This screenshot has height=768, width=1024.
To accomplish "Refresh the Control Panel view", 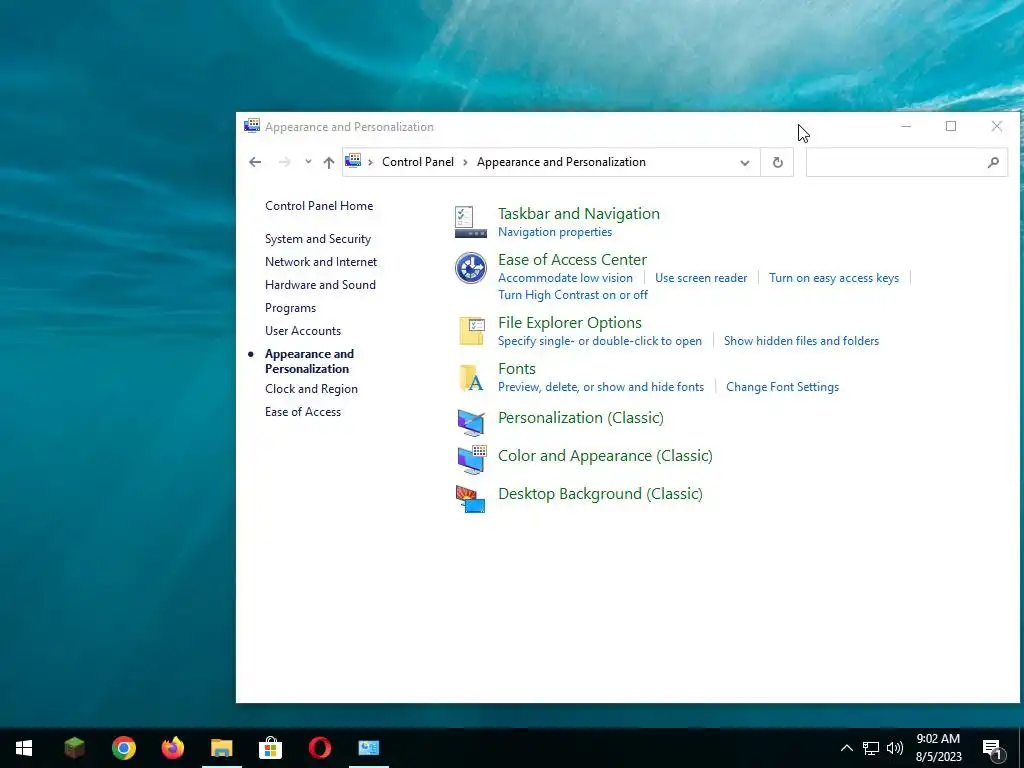I will (777, 162).
